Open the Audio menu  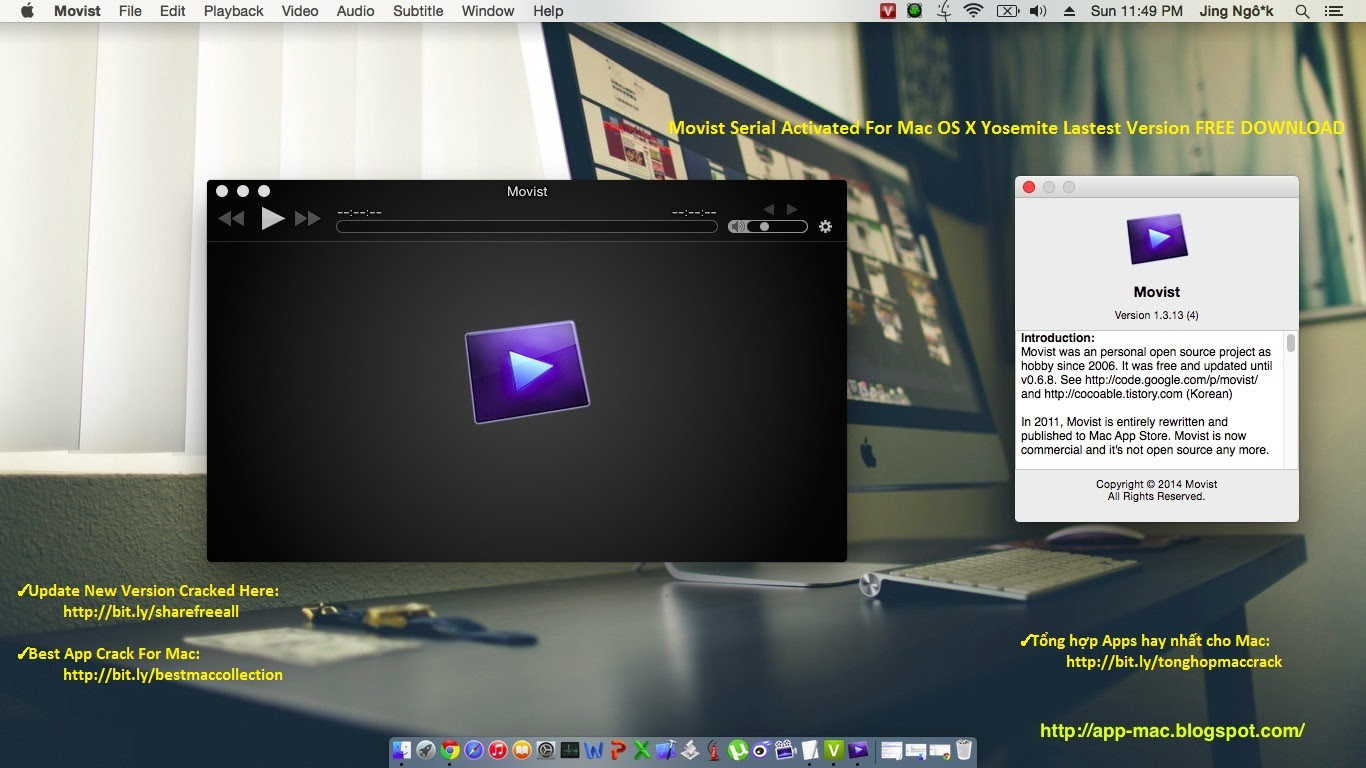[x=356, y=11]
